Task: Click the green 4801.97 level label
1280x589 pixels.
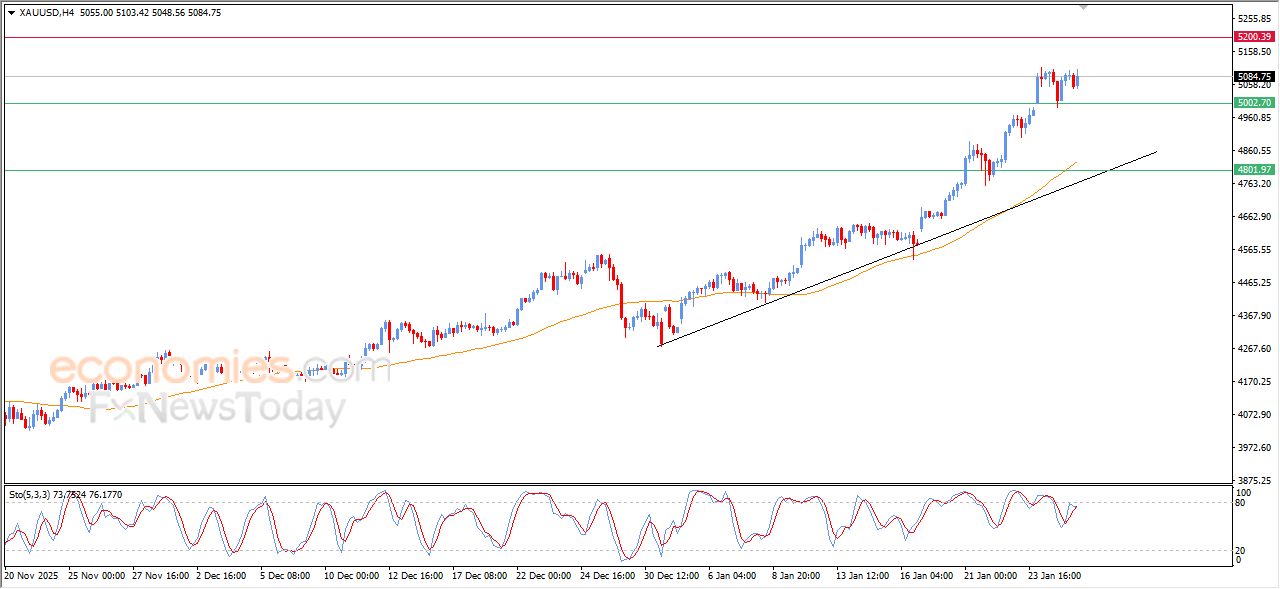Action: [1253, 170]
